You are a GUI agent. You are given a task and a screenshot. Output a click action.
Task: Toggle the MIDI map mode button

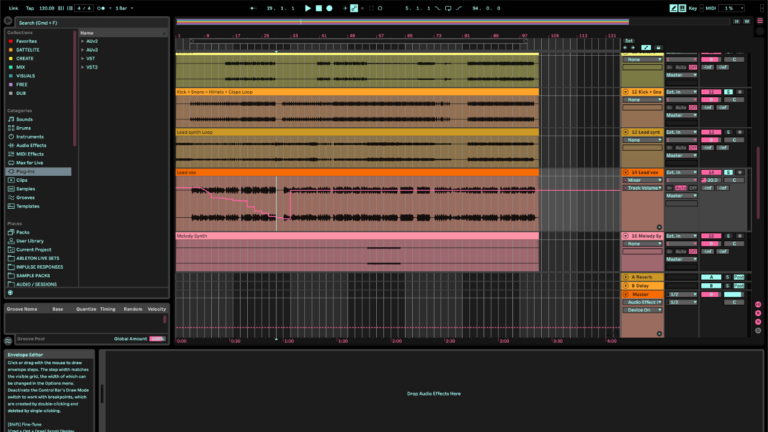click(x=711, y=8)
